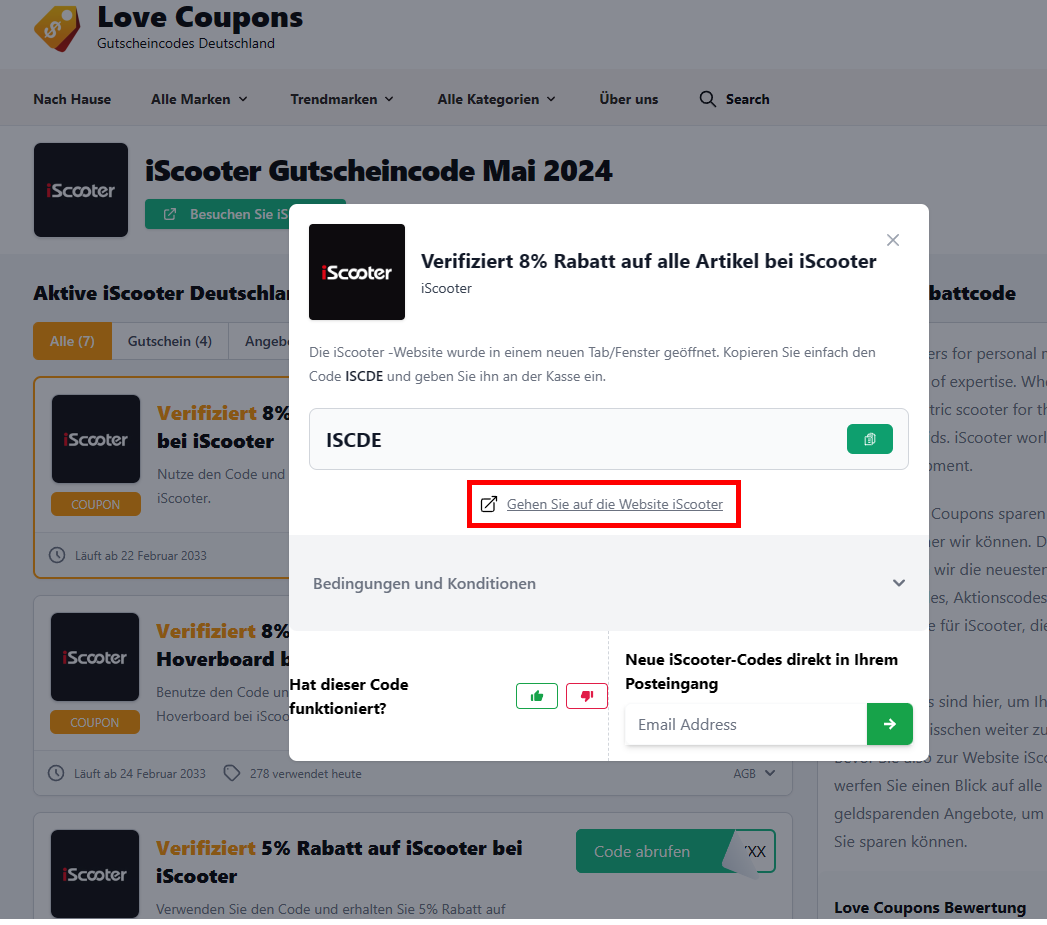
Task: Expand AGB details on Hoverboard coupon
Action: [755, 773]
